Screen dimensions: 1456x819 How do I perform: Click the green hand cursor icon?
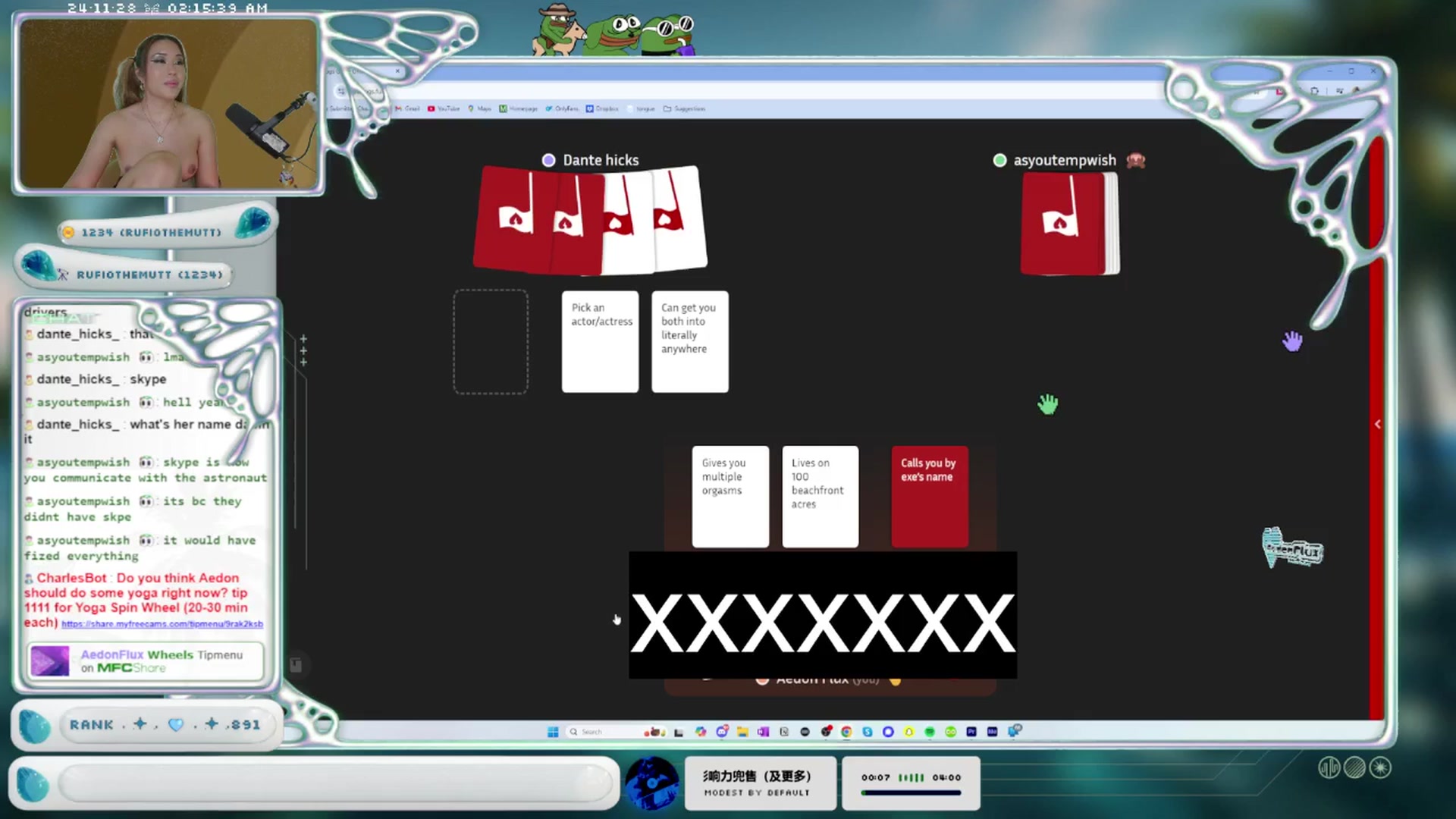1048,404
